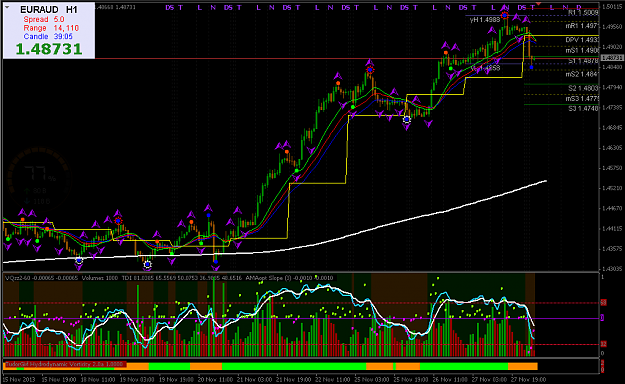
Task: Click the Candle 39:05 countdown
Action: pyautogui.click(x=48, y=36)
